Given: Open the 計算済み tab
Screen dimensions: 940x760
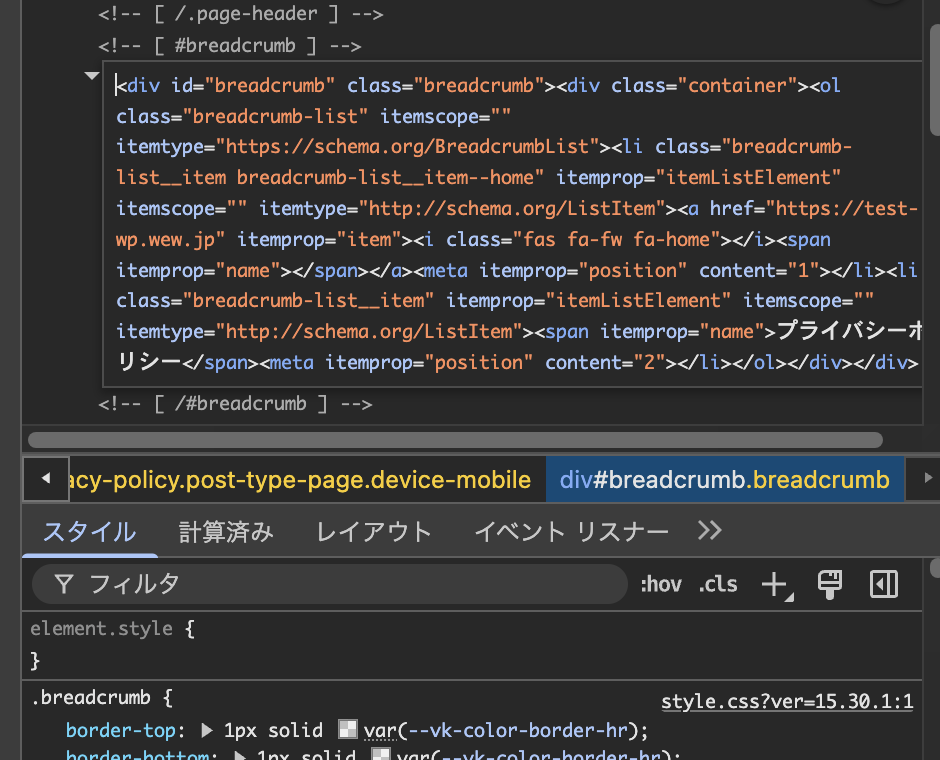Looking at the screenshot, I should [x=226, y=532].
